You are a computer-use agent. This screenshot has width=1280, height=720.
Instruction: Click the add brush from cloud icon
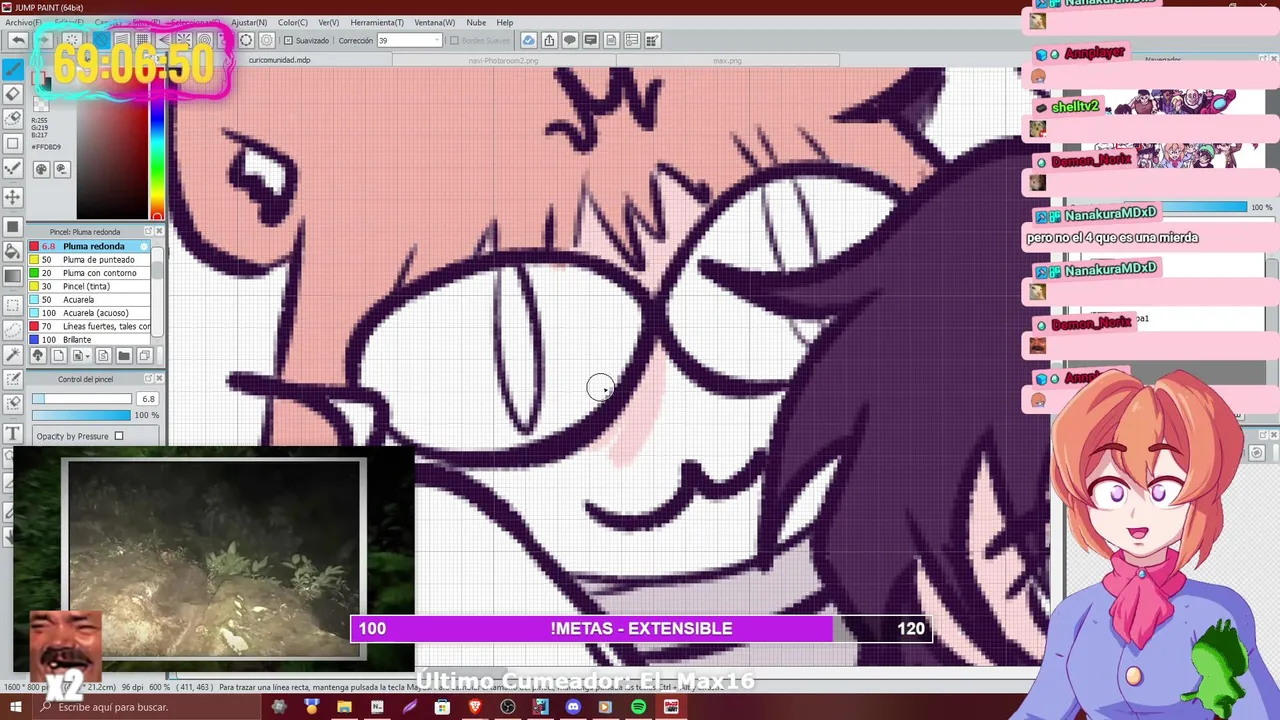pos(38,355)
